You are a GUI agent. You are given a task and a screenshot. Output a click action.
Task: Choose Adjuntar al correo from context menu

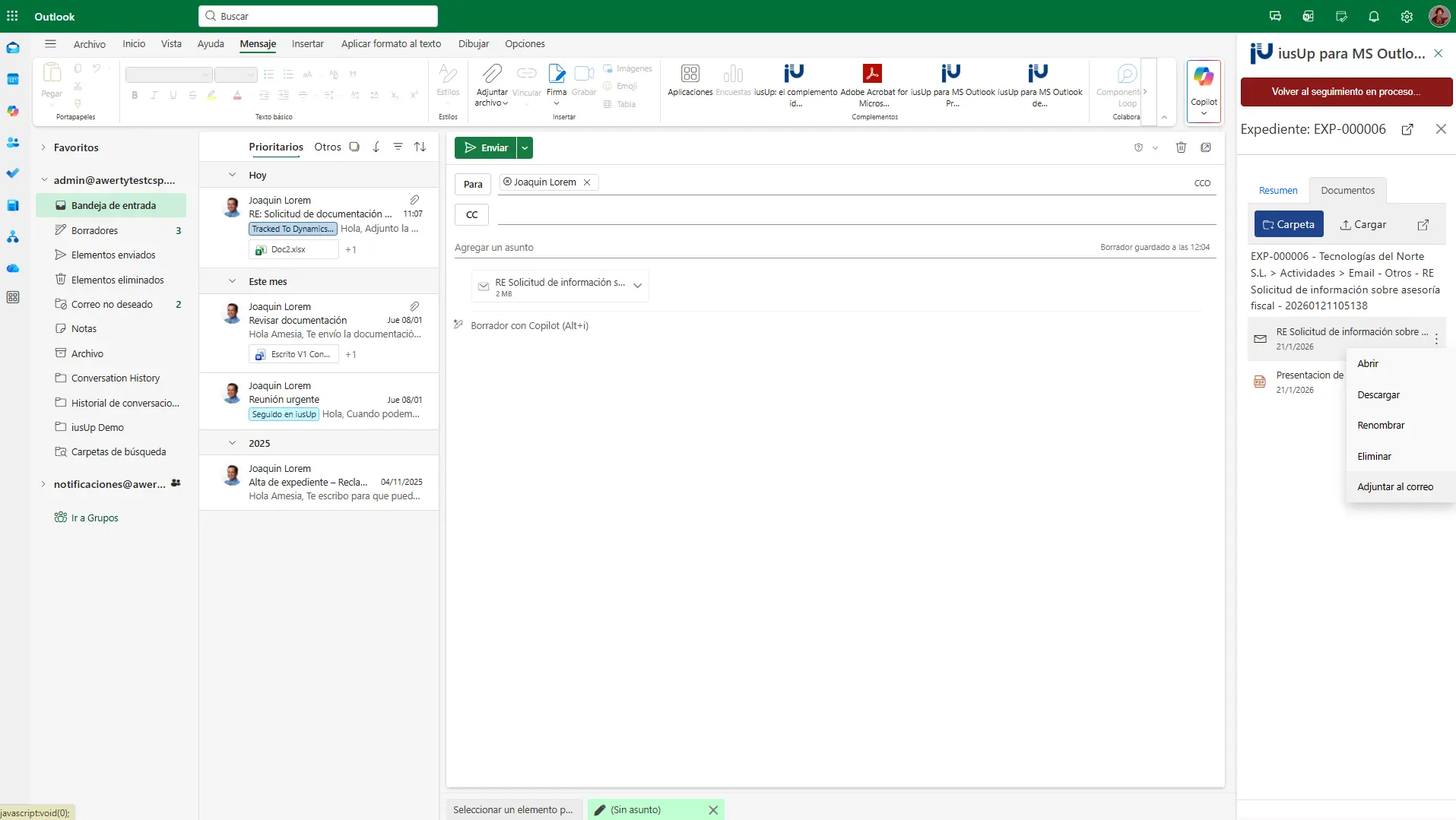[x=1395, y=487]
